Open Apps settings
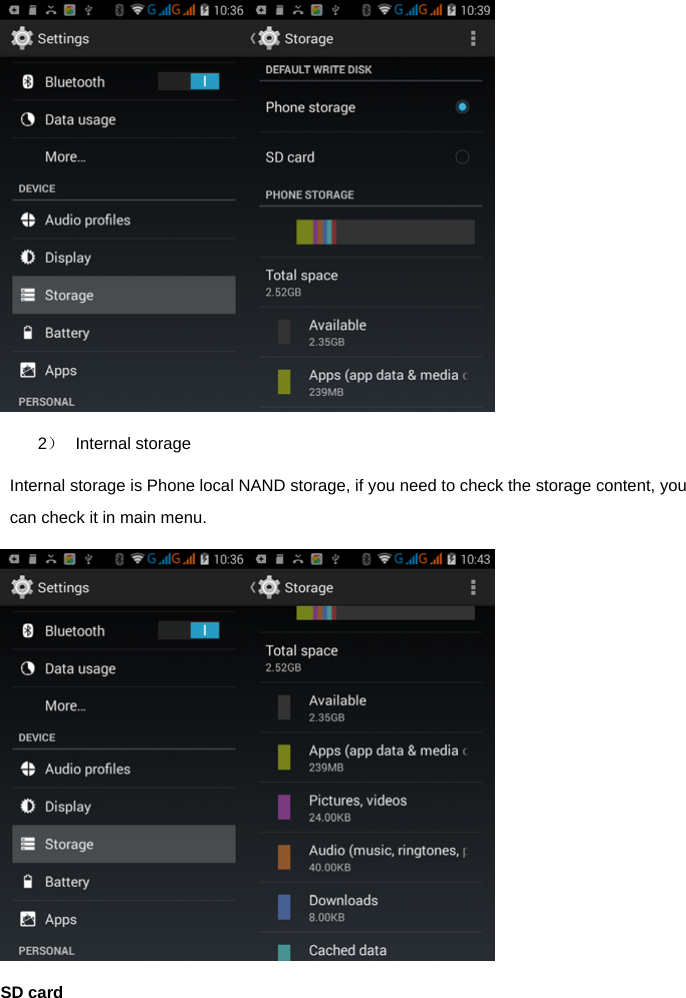 point(61,370)
